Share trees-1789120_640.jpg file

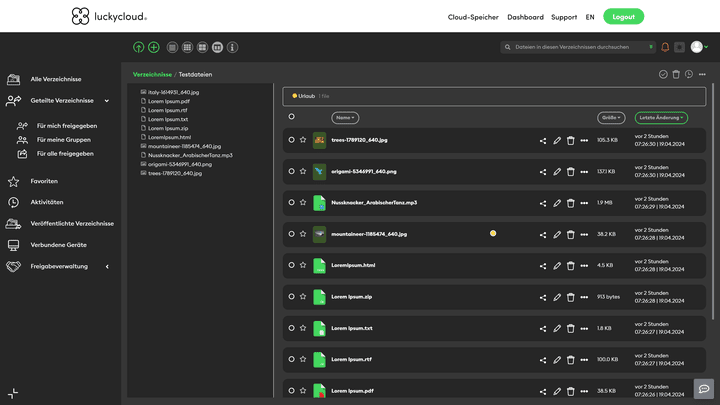[x=543, y=141]
